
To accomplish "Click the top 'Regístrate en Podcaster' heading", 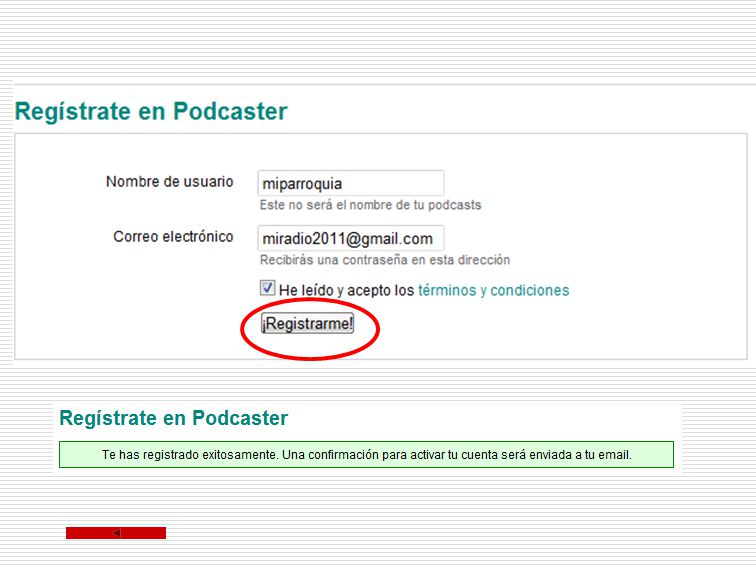I will pos(151,111).
